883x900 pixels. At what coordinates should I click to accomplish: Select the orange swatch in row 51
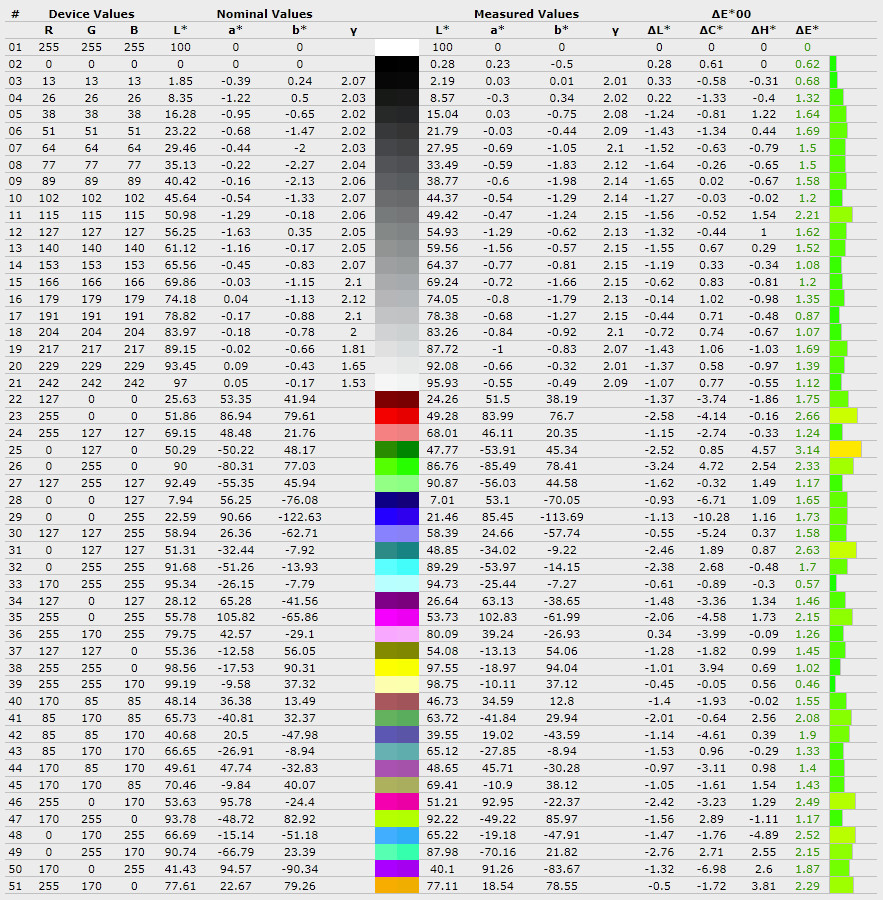coord(397,885)
